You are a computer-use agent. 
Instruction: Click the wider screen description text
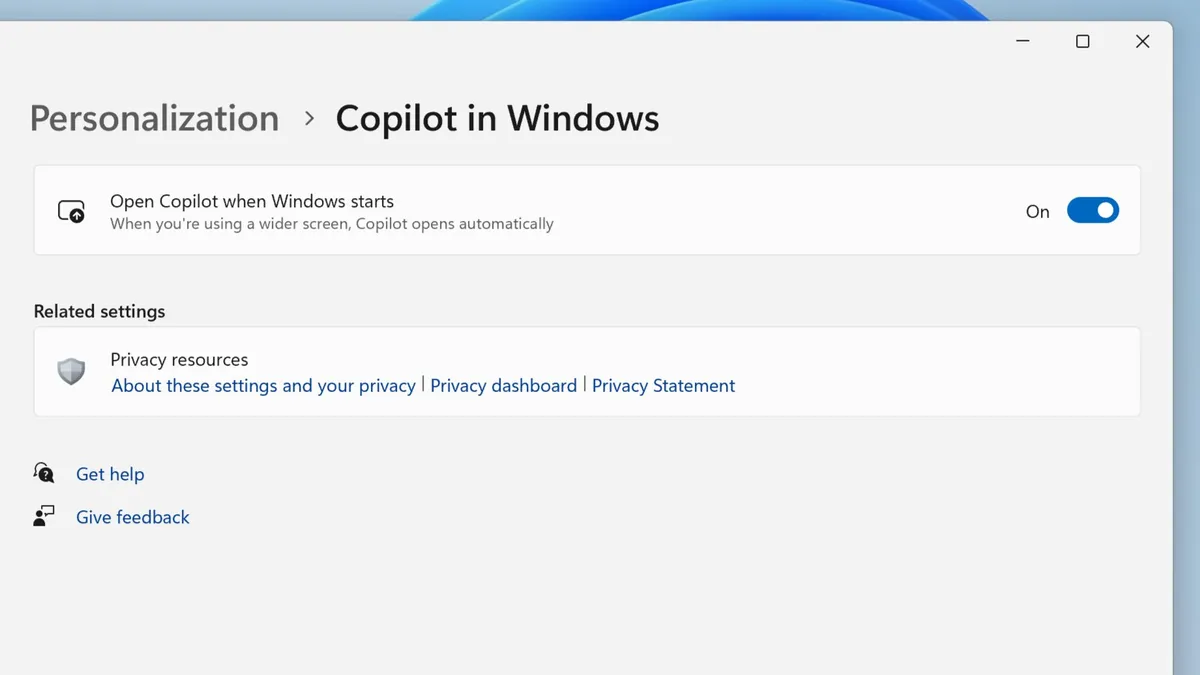click(332, 224)
